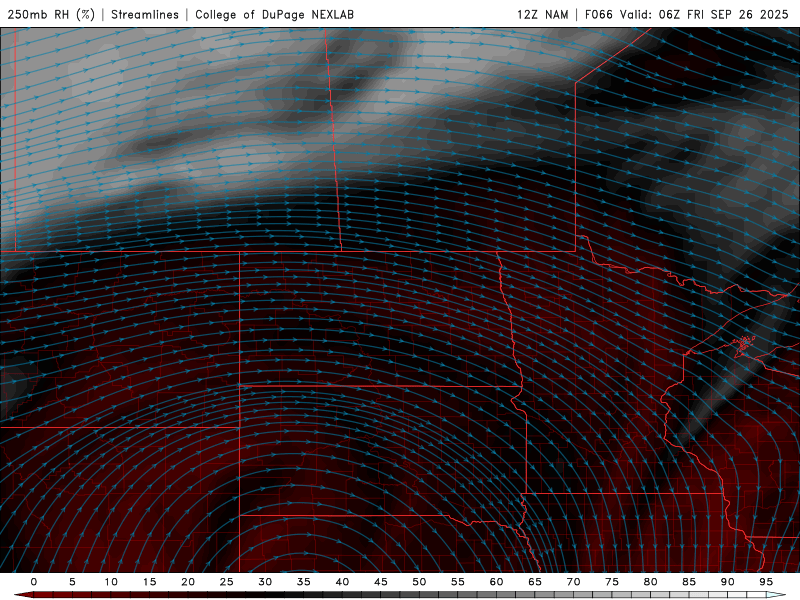Click the "15" color scale label

click(149, 582)
